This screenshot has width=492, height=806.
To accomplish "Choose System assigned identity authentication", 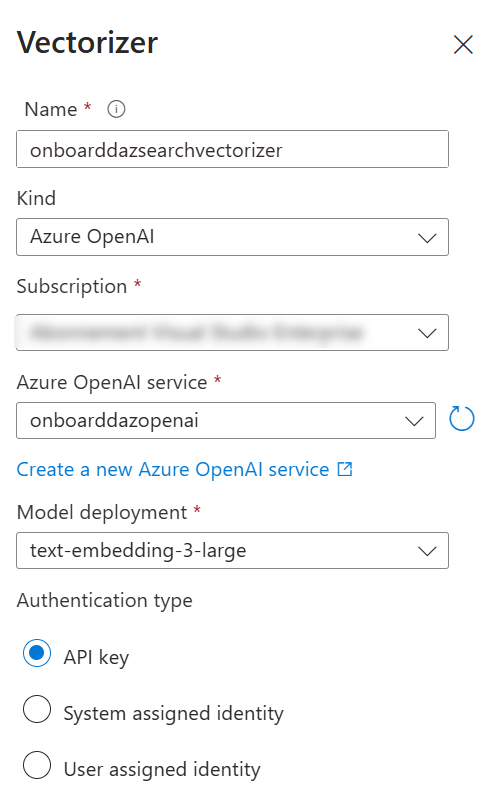I will tap(37, 709).
